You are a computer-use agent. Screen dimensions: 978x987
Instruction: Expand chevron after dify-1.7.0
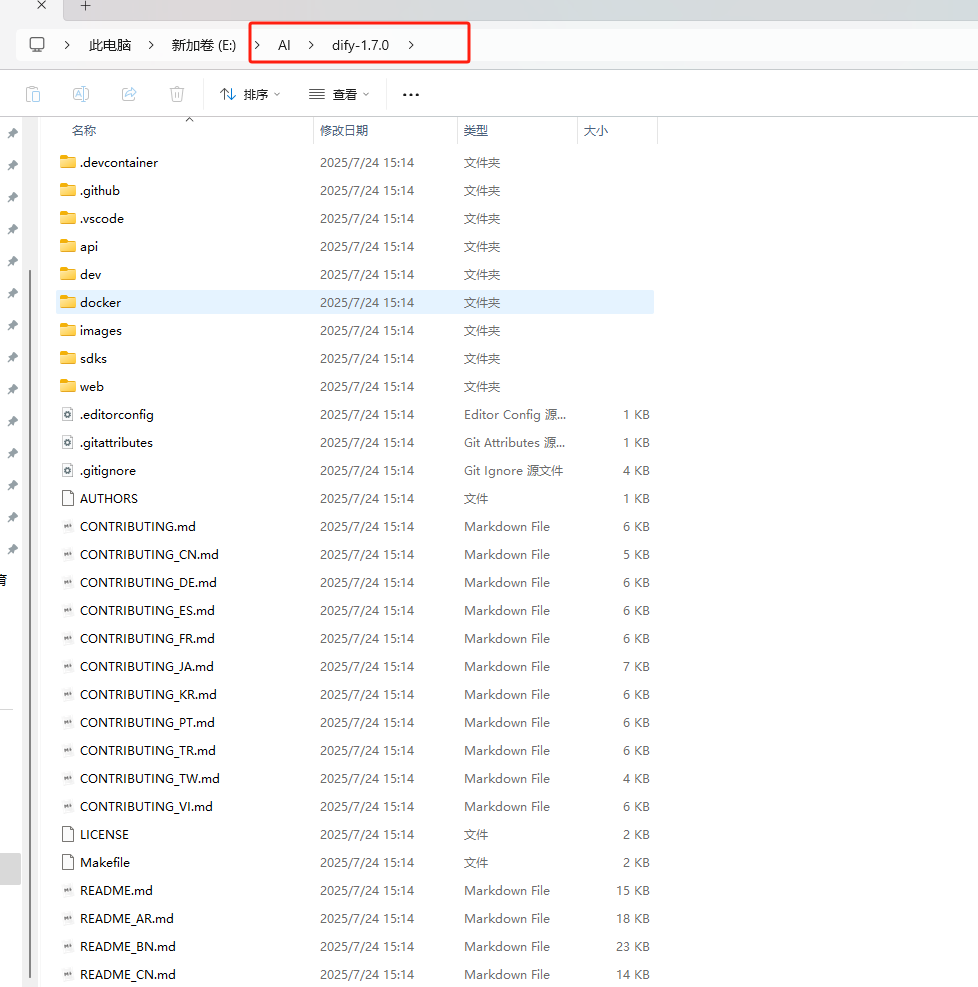(411, 45)
